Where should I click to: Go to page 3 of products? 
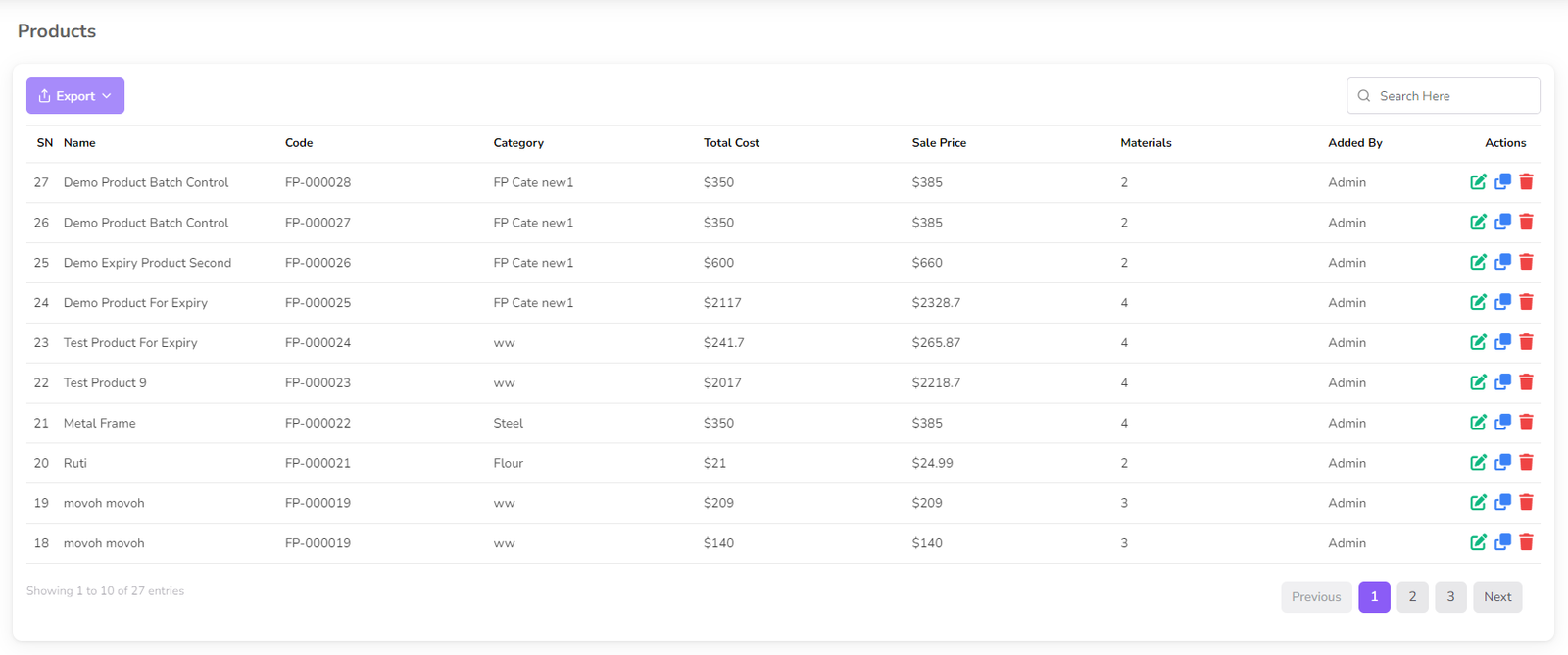[1450, 597]
